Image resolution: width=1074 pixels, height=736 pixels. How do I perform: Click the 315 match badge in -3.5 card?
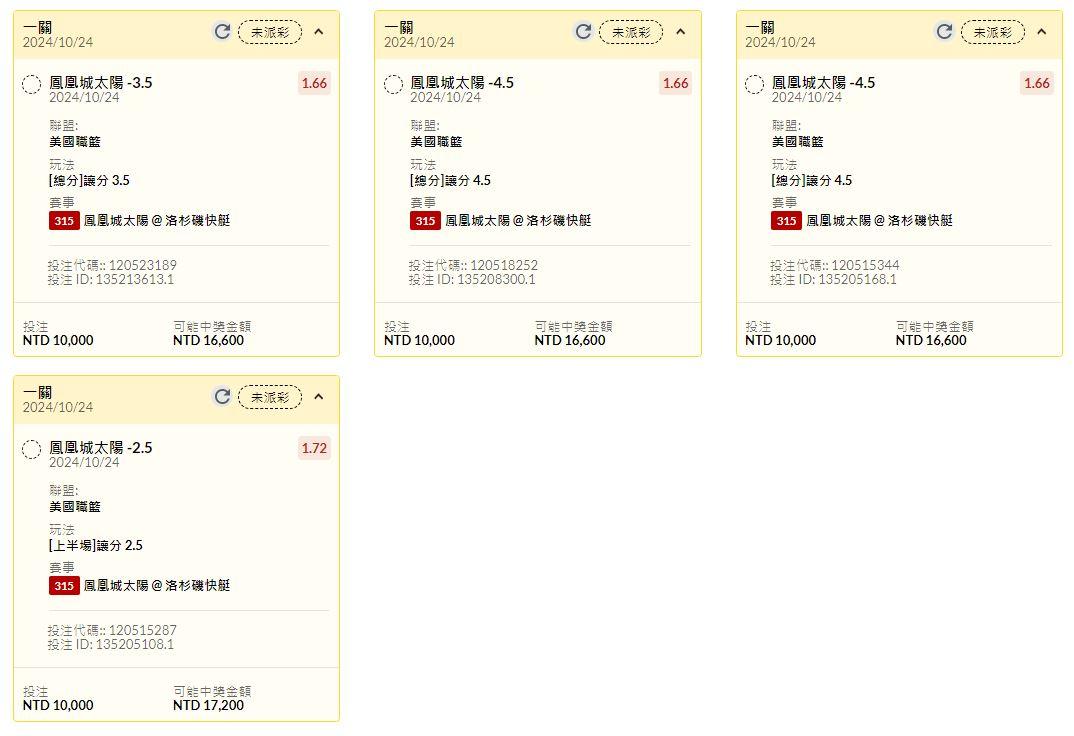pos(64,220)
